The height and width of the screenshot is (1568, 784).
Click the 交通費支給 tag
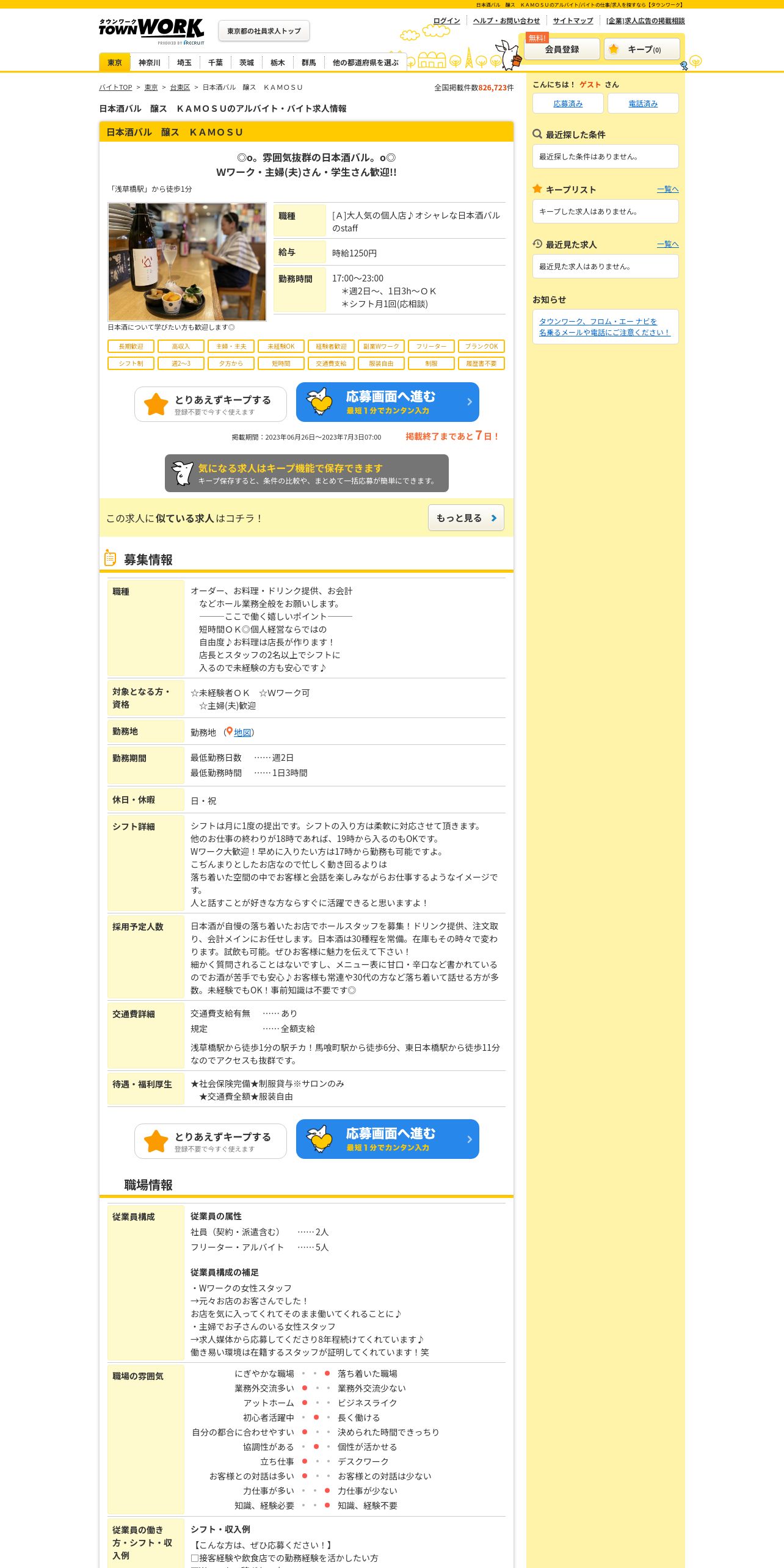pos(331,363)
